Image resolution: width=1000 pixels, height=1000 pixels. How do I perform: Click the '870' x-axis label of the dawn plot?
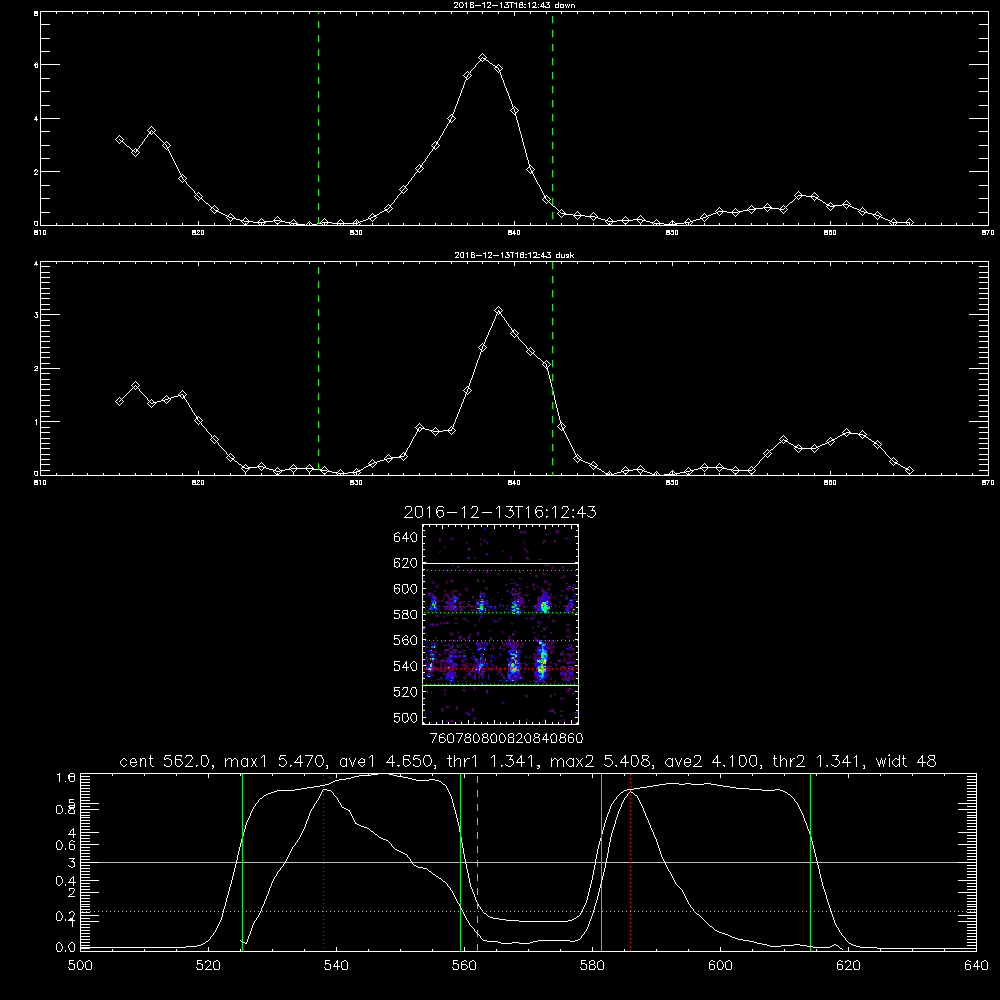coord(988,233)
